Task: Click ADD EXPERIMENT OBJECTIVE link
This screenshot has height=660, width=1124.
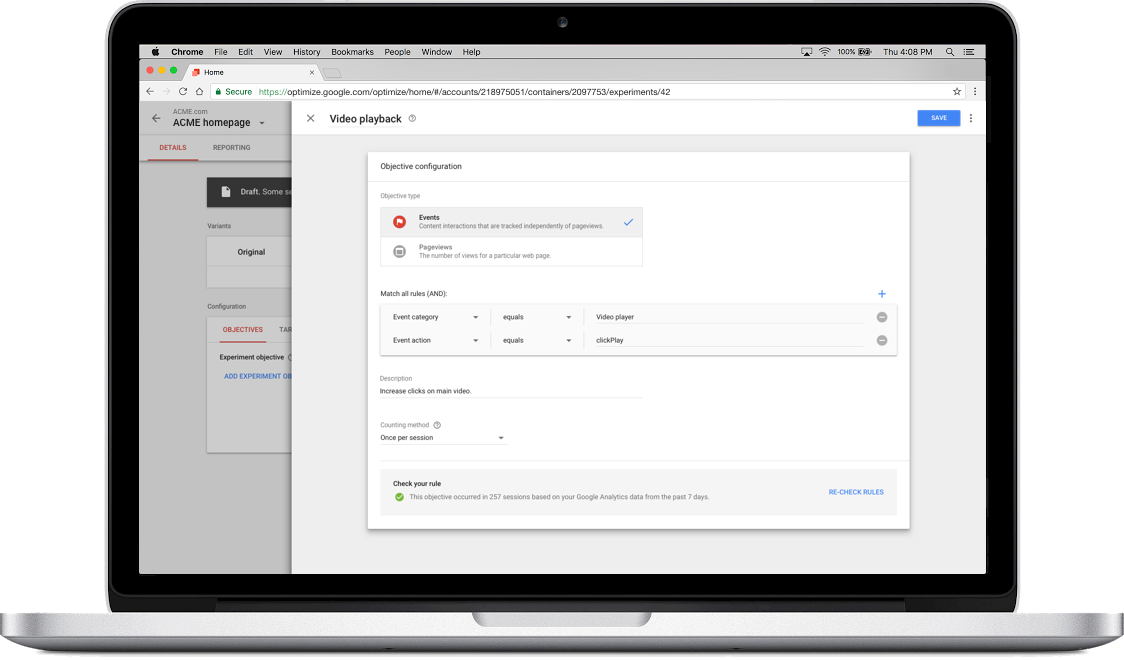Action: pos(257,376)
